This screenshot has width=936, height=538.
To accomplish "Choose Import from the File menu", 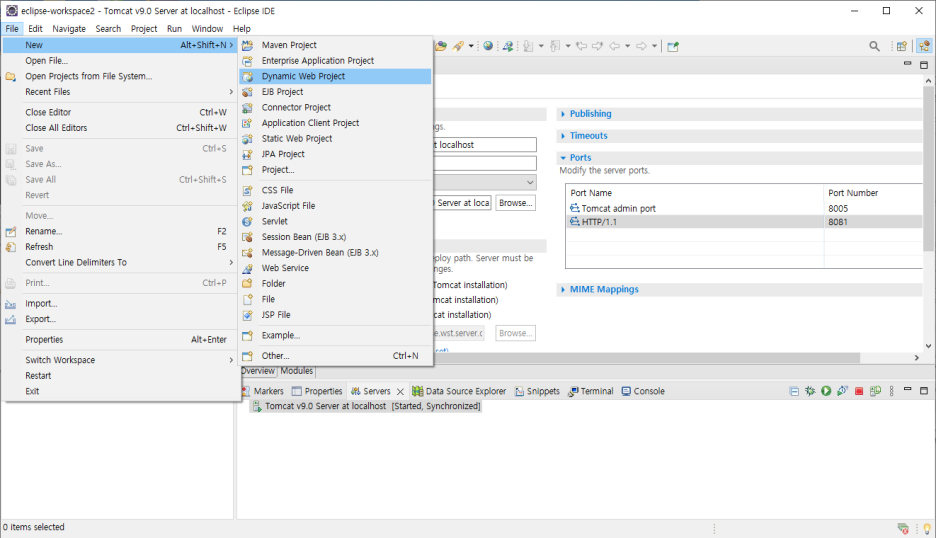I will coord(119,303).
